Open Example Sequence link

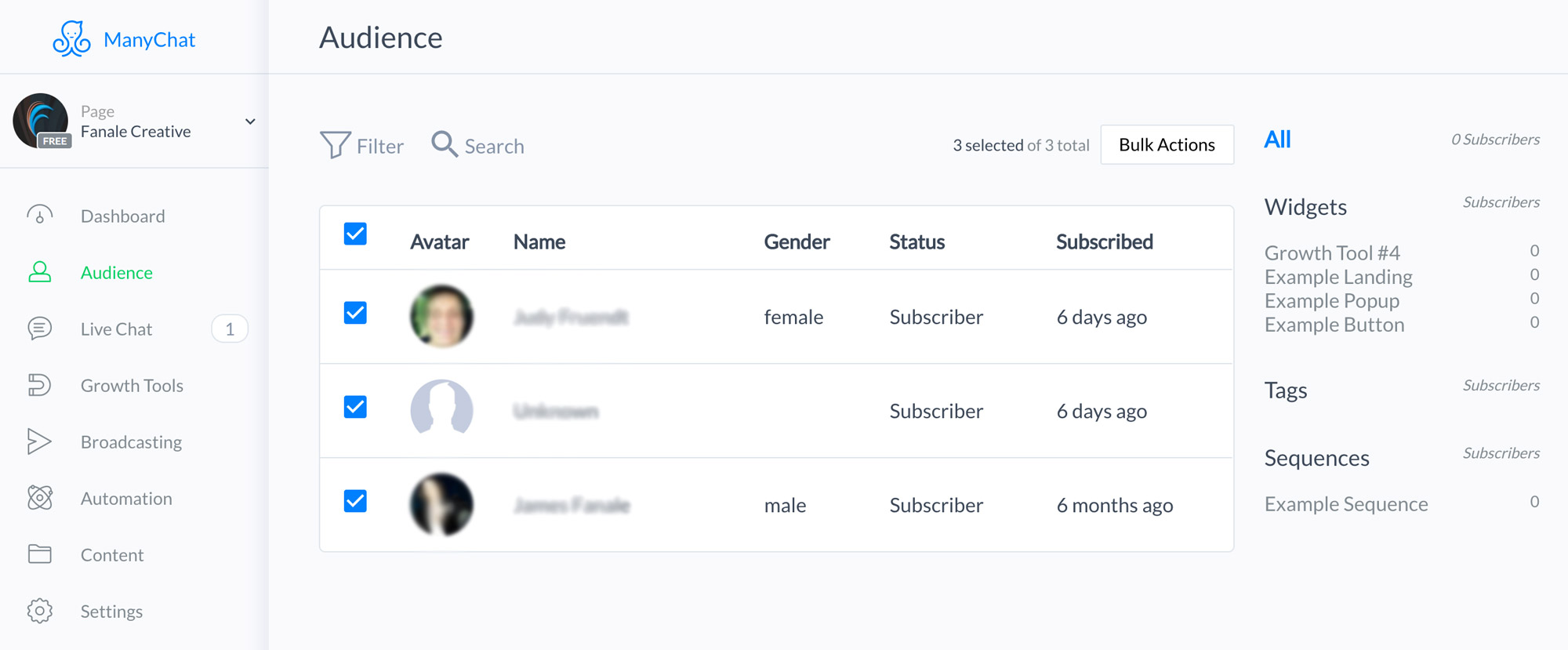(x=1346, y=504)
